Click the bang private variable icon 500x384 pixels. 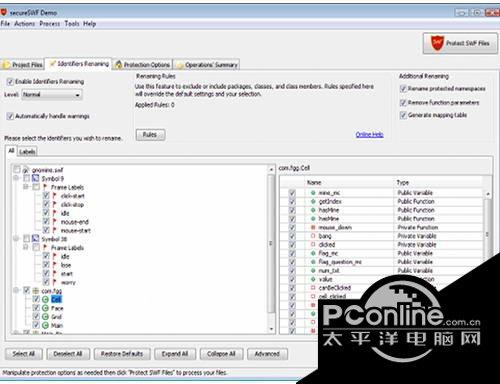tap(313, 236)
